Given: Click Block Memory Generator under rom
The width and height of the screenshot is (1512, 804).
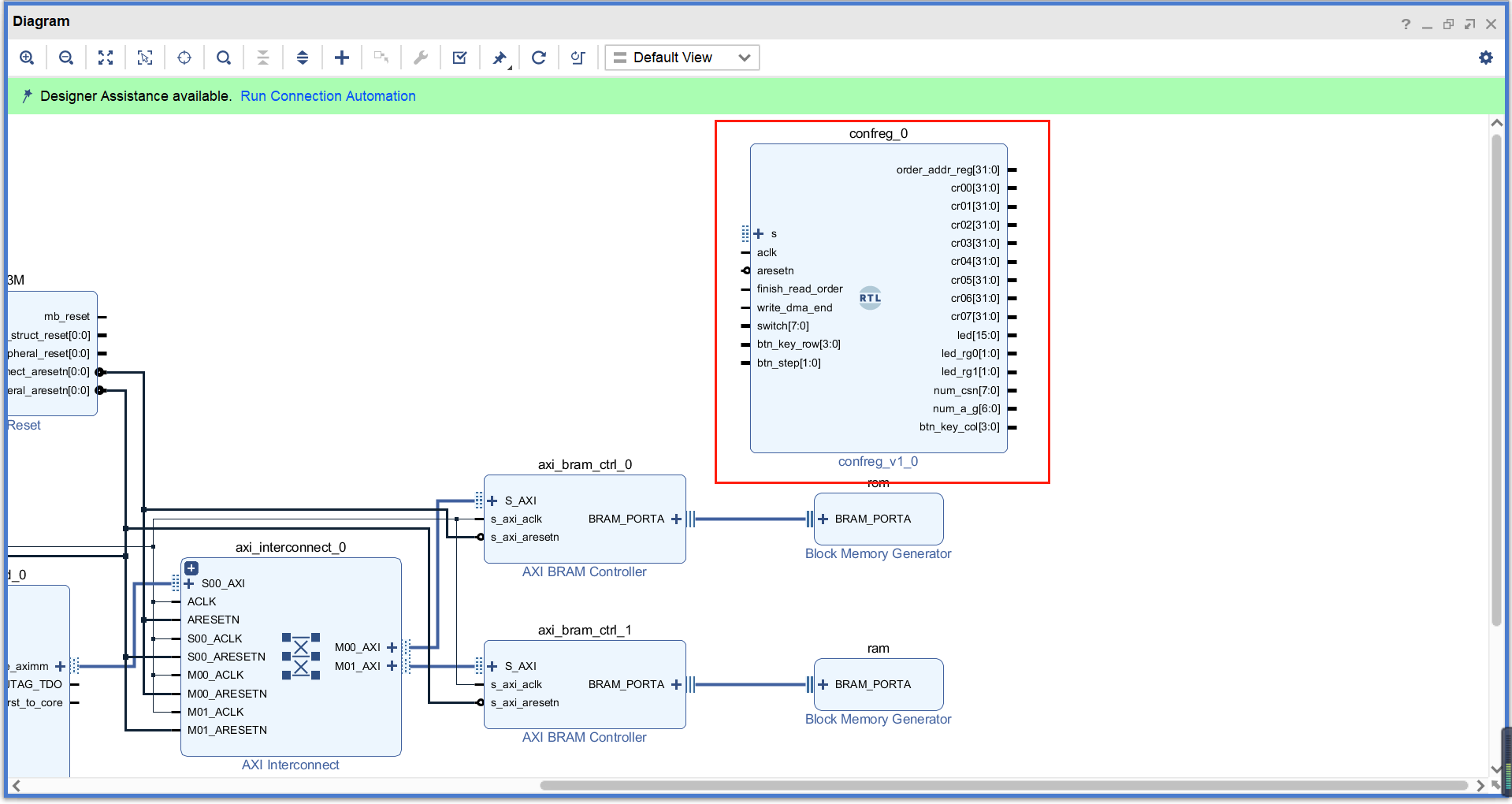Looking at the screenshot, I should (x=878, y=553).
